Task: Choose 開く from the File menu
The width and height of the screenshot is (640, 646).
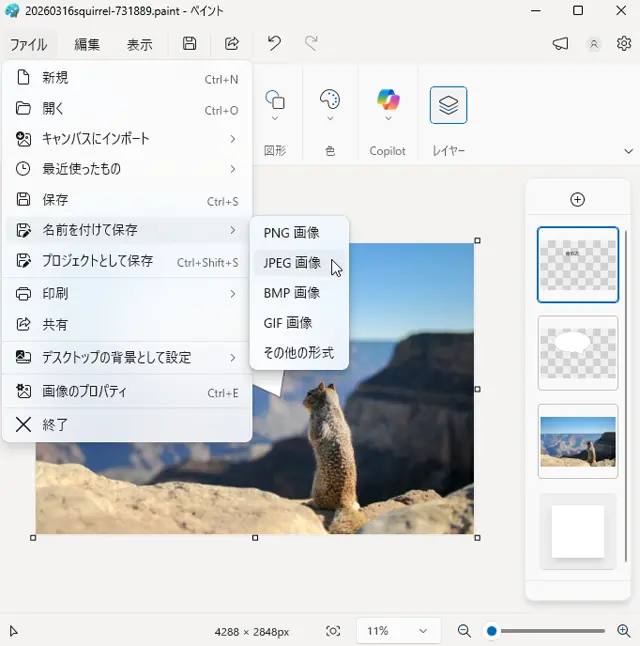Action: pos(127,108)
